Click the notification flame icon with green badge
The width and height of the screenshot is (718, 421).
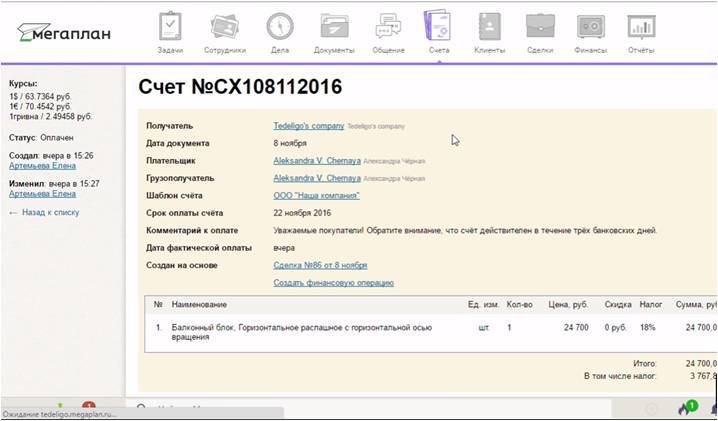pyautogui.click(x=684, y=409)
